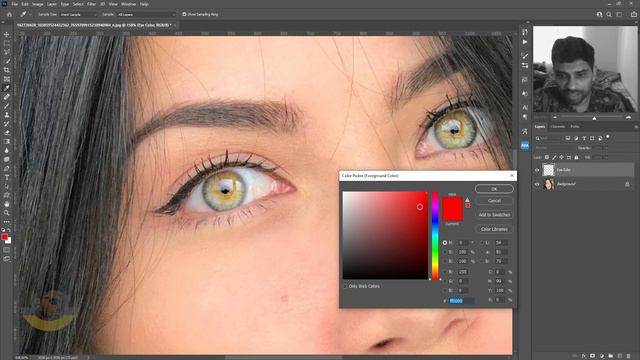The image size is (640, 360).
Task: Open the layer Kind filter dropdown
Action: [x=549, y=138]
